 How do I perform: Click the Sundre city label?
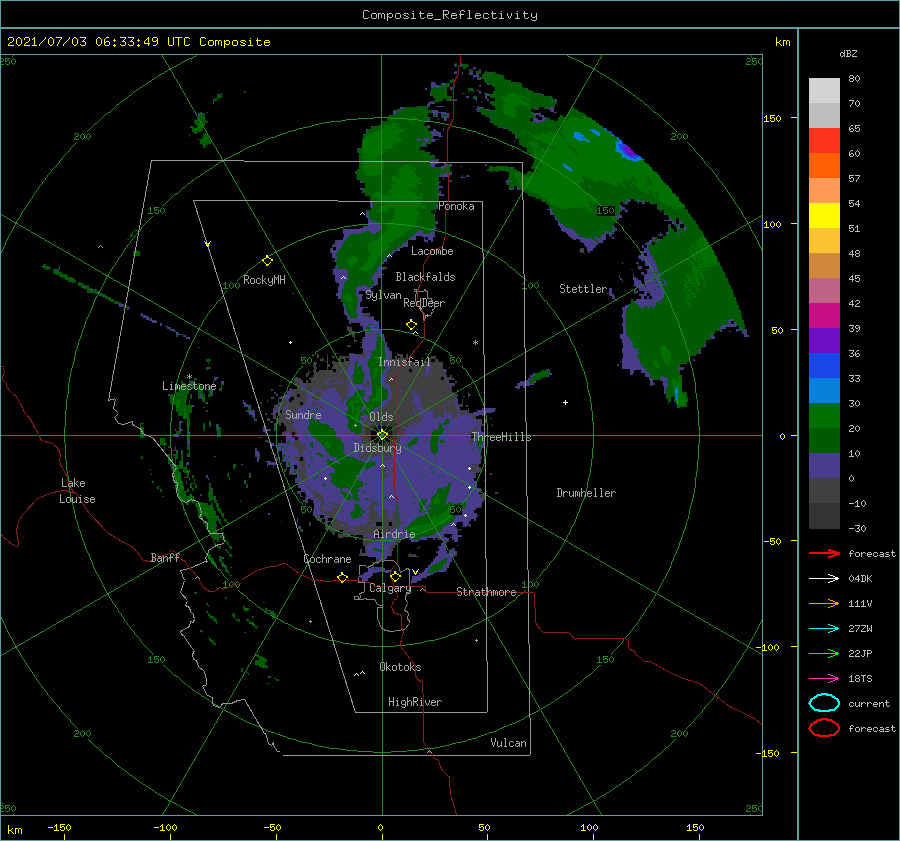pos(303,414)
